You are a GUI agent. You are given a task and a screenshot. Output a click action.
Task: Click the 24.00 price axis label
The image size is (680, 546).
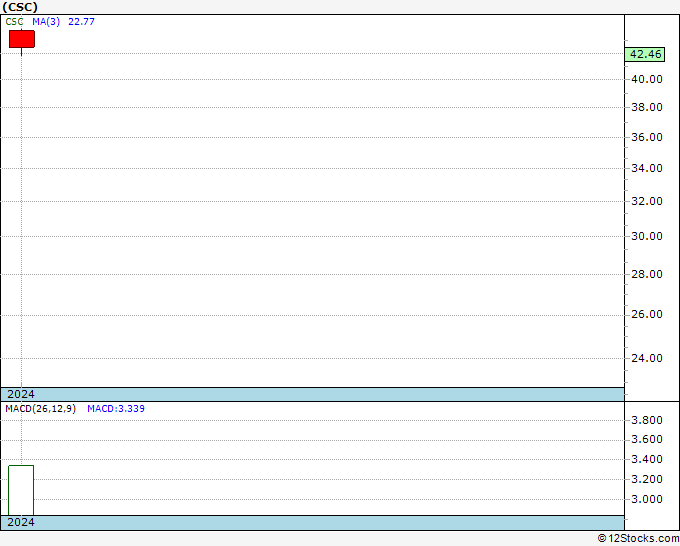[647, 358]
